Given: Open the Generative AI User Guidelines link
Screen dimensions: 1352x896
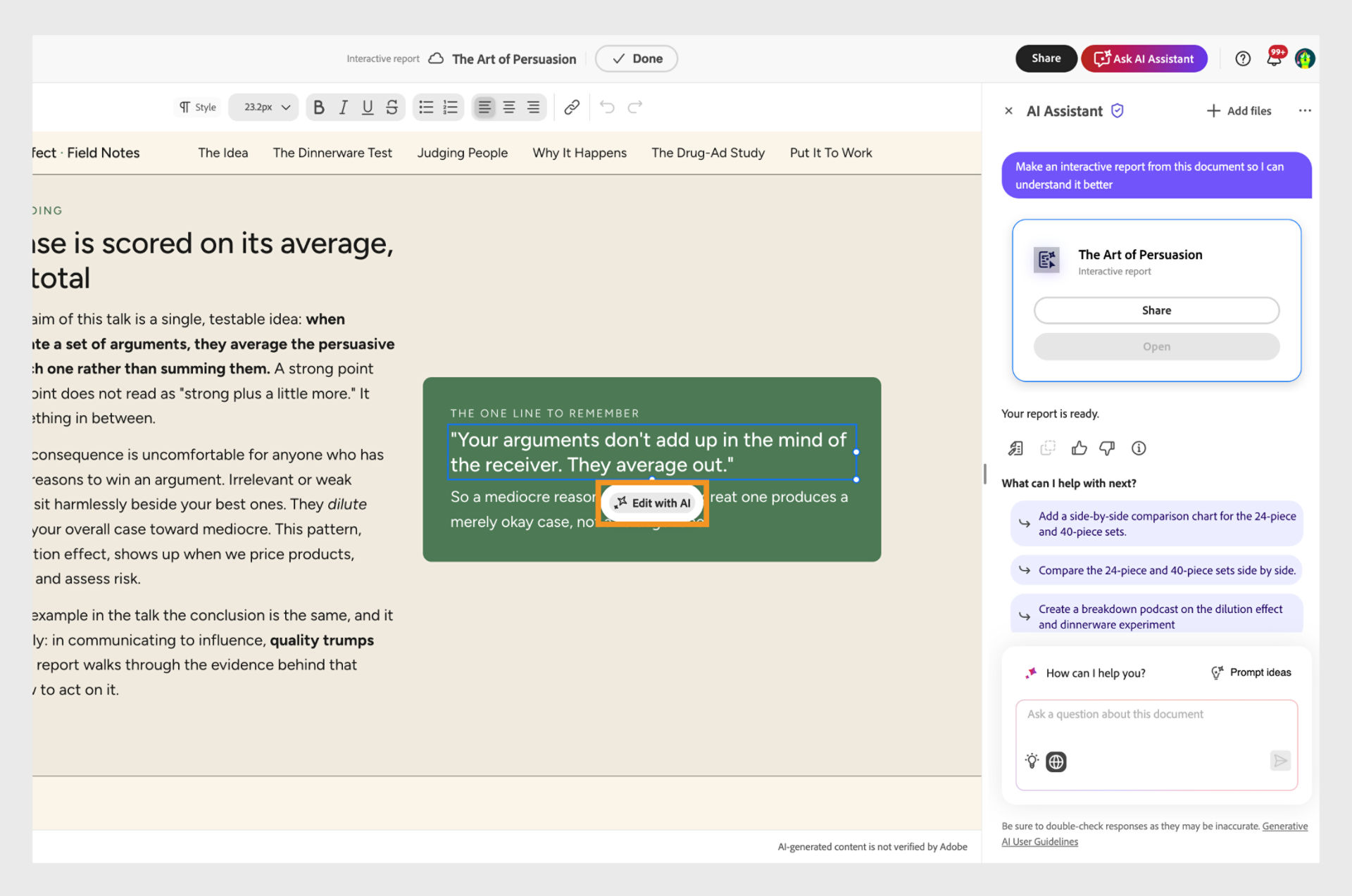Looking at the screenshot, I should 1155,834.
